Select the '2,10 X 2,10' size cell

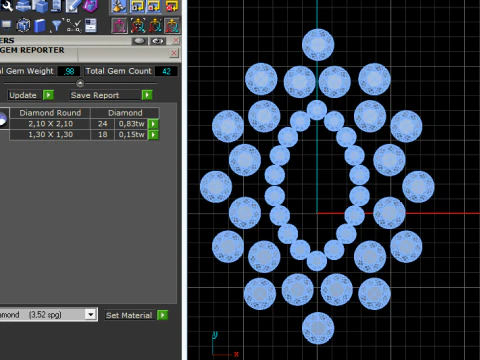(50, 124)
